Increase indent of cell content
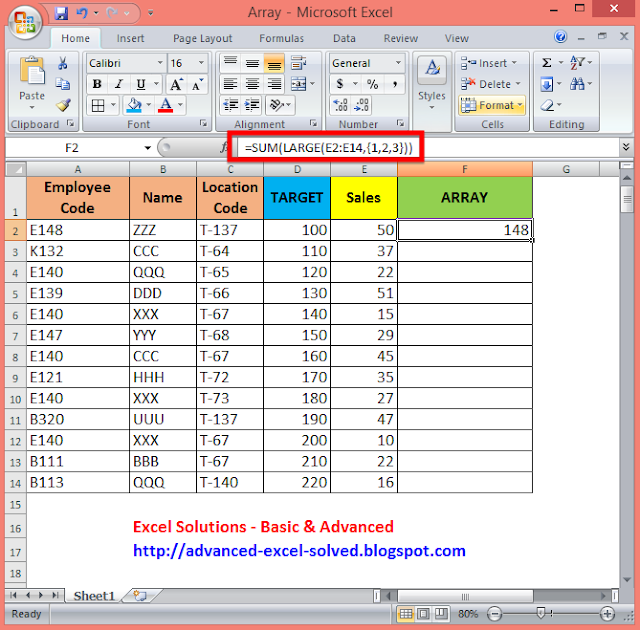 pyautogui.click(x=252, y=105)
